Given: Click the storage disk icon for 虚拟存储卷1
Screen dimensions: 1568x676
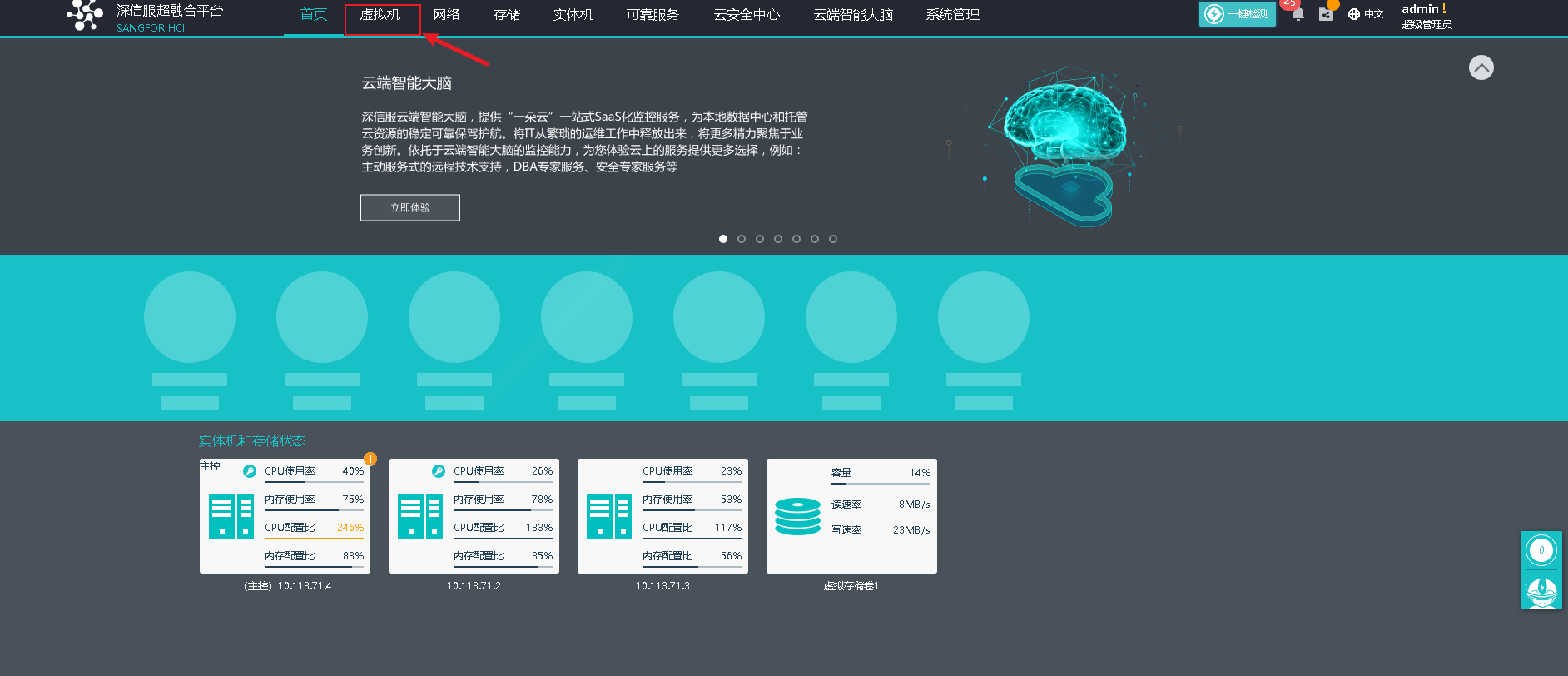Looking at the screenshot, I should click(x=797, y=516).
